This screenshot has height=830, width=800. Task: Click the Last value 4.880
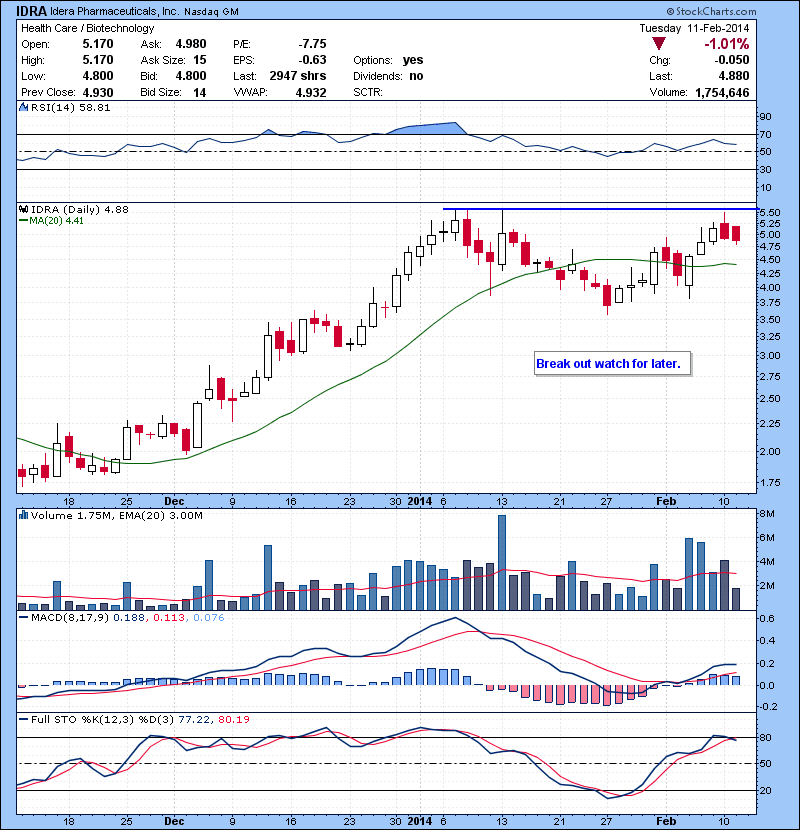734,76
